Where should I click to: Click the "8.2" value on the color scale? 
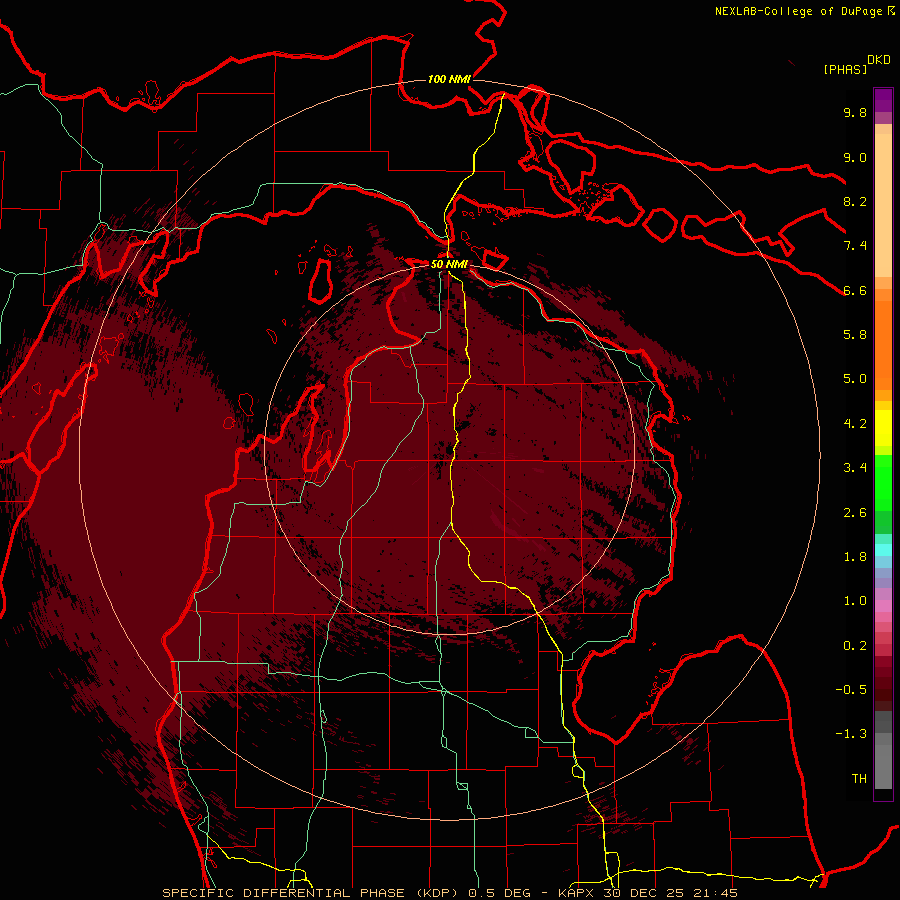coord(855,201)
